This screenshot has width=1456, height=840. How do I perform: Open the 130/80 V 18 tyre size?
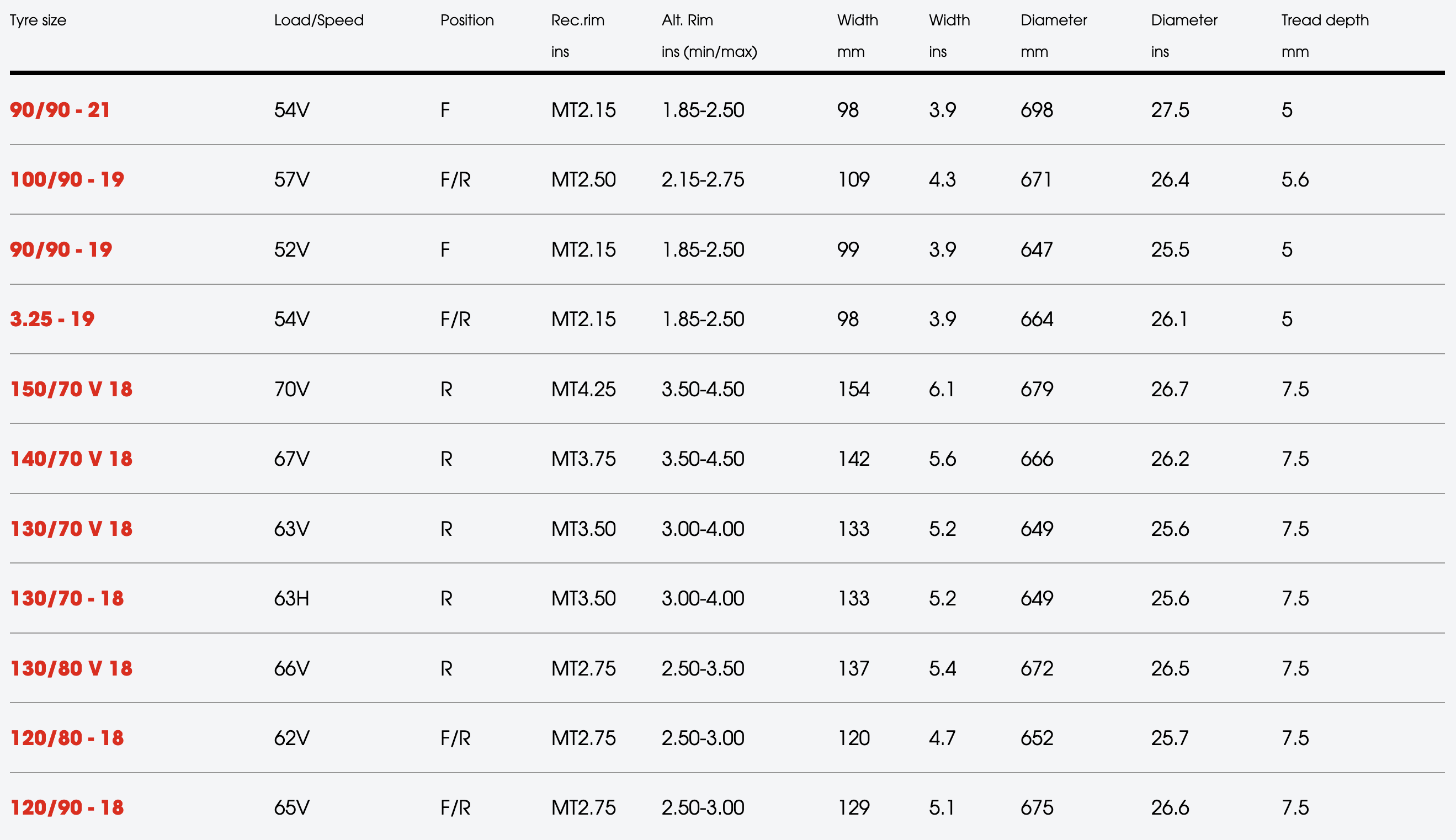[x=72, y=668]
